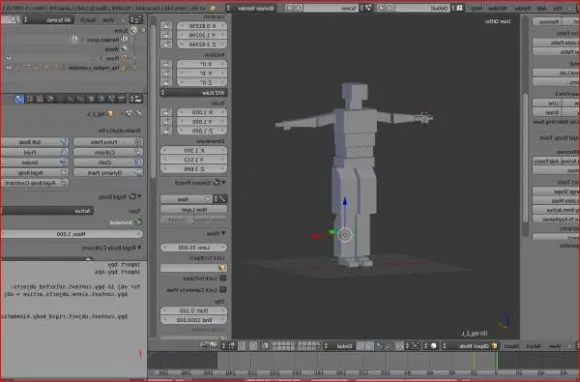The width and height of the screenshot is (580, 382).
Task: Open the Select menu in the 3D header
Action: (534, 346)
